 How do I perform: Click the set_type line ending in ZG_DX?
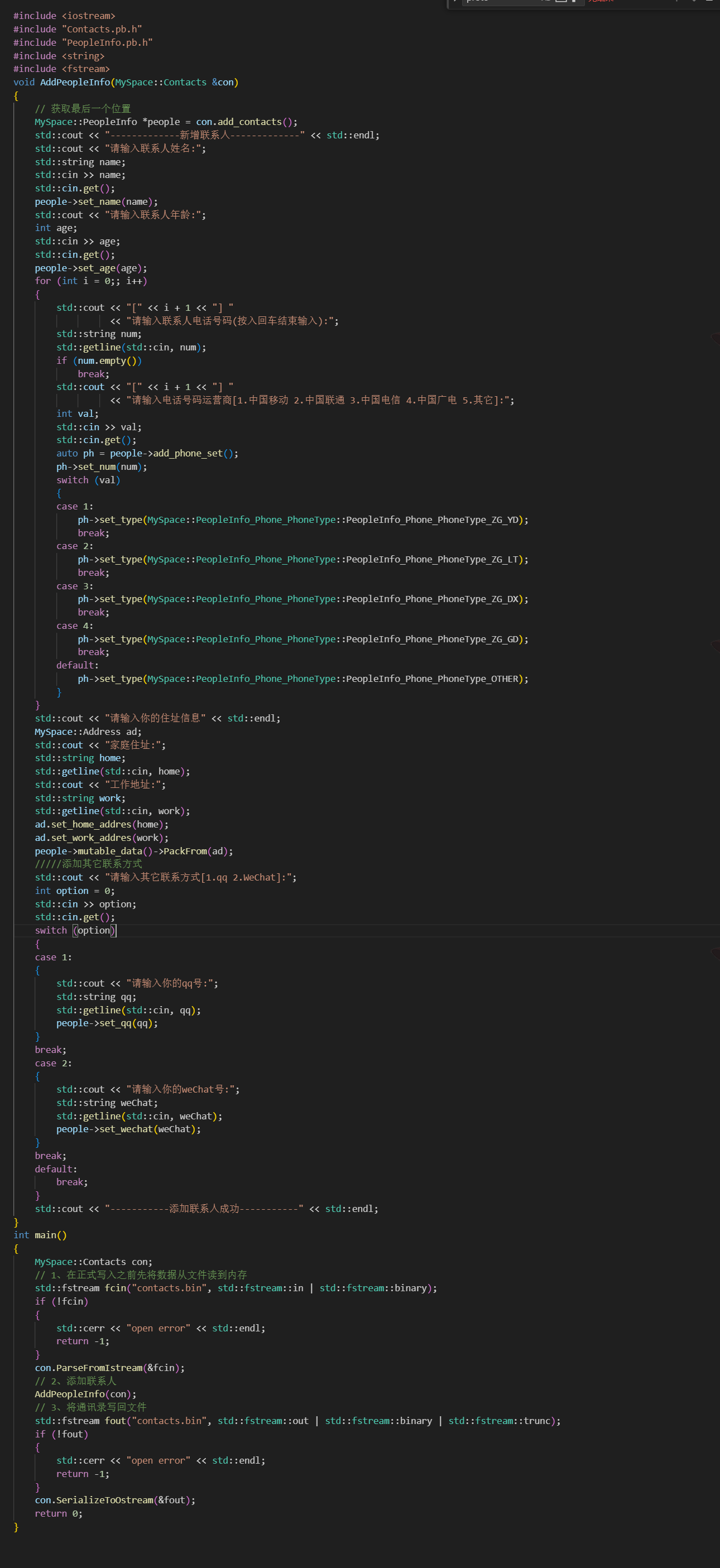pyautogui.click(x=303, y=599)
